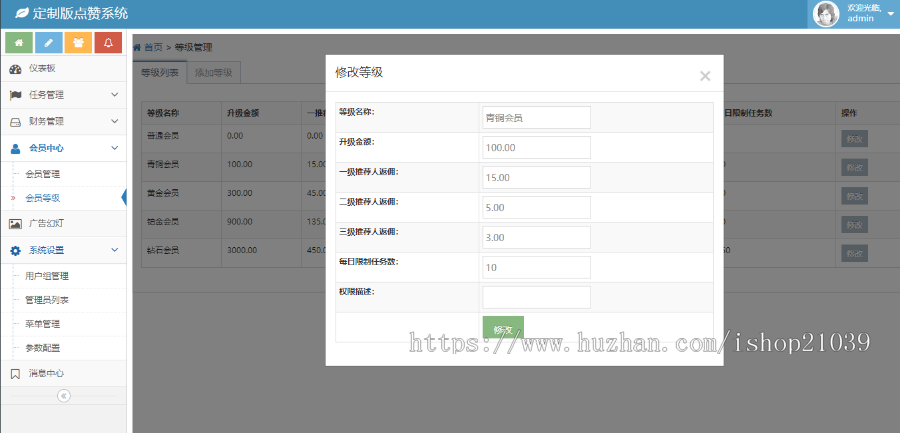Screen dimensions: 900x433
Task: Open 参数配置 under system settings
Action: pos(43,348)
